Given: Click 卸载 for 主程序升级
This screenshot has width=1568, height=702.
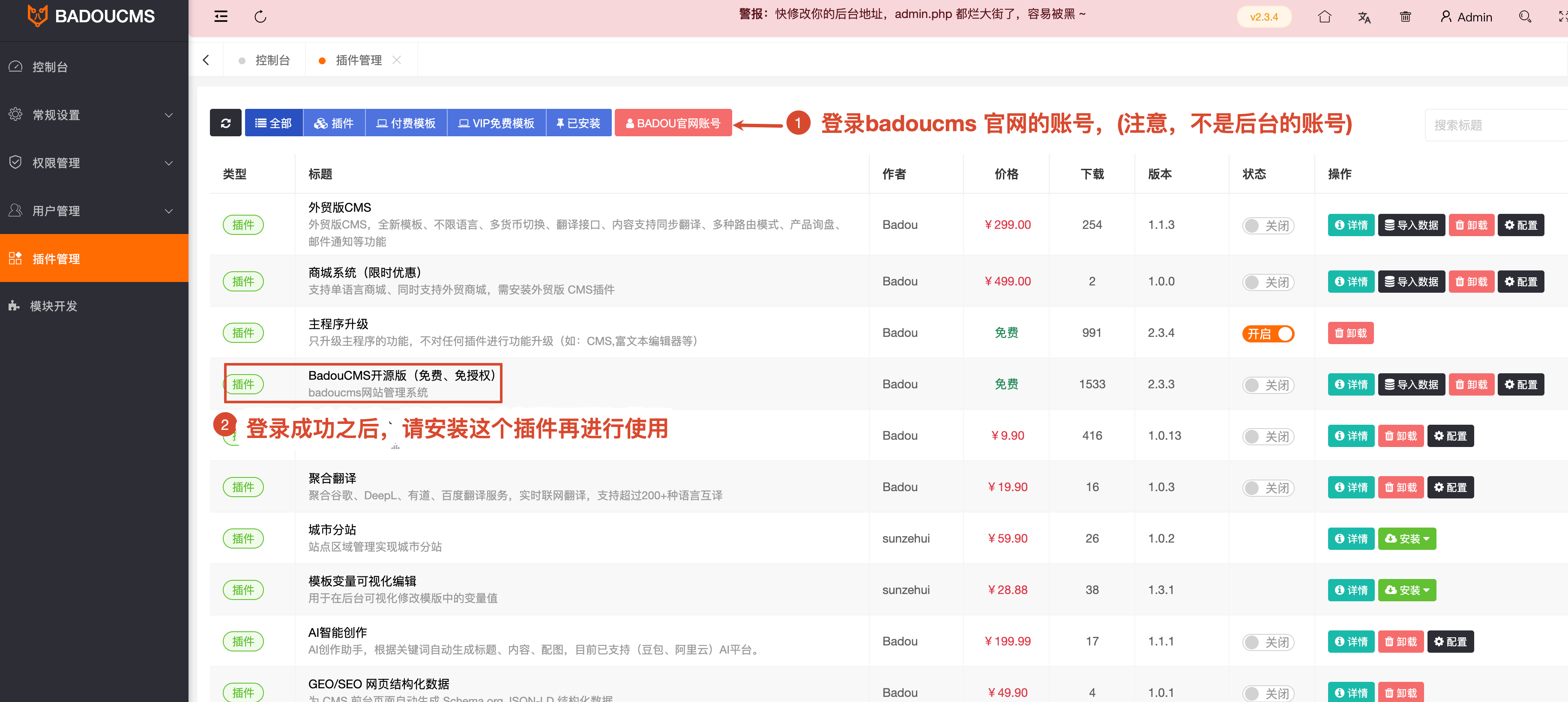Looking at the screenshot, I should pyautogui.click(x=1351, y=333).
